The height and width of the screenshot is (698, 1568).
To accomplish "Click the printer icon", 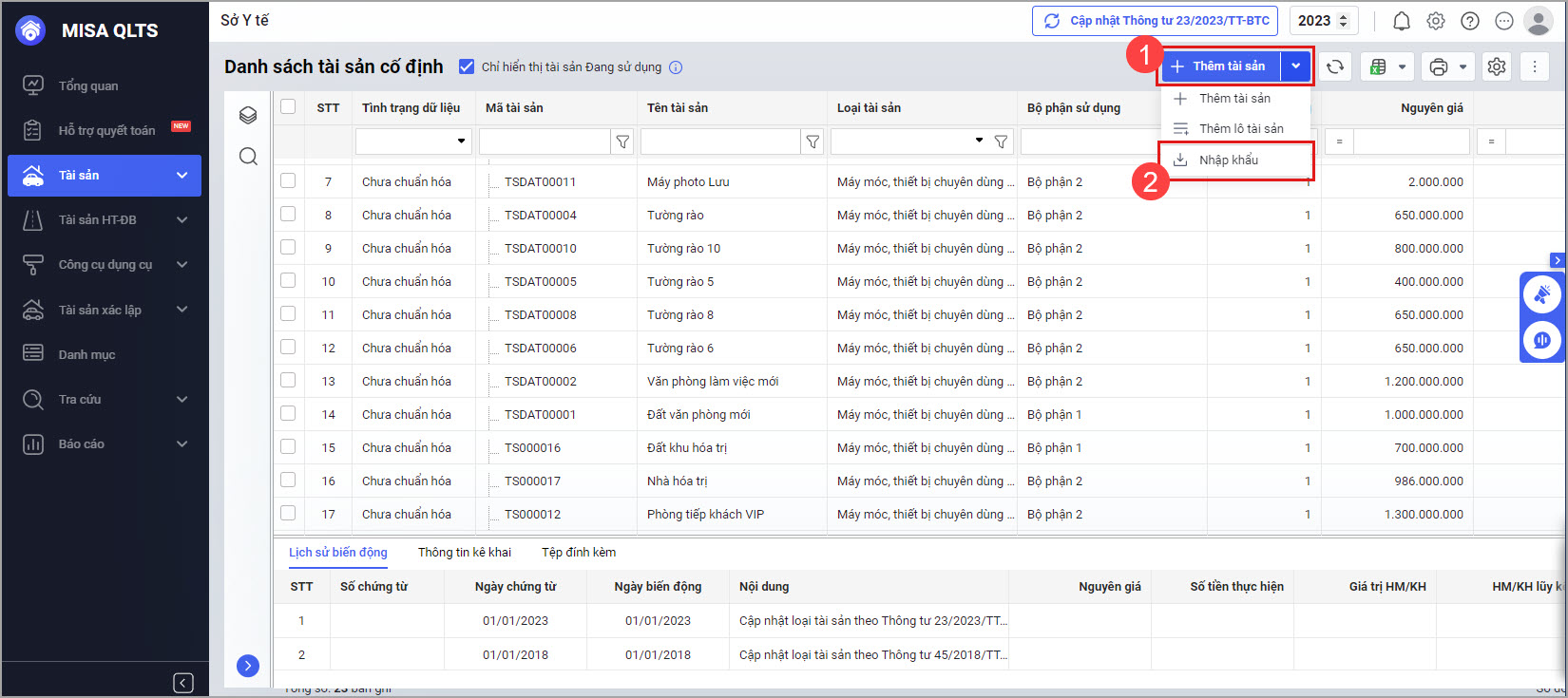I will (x=1438, y=66).
